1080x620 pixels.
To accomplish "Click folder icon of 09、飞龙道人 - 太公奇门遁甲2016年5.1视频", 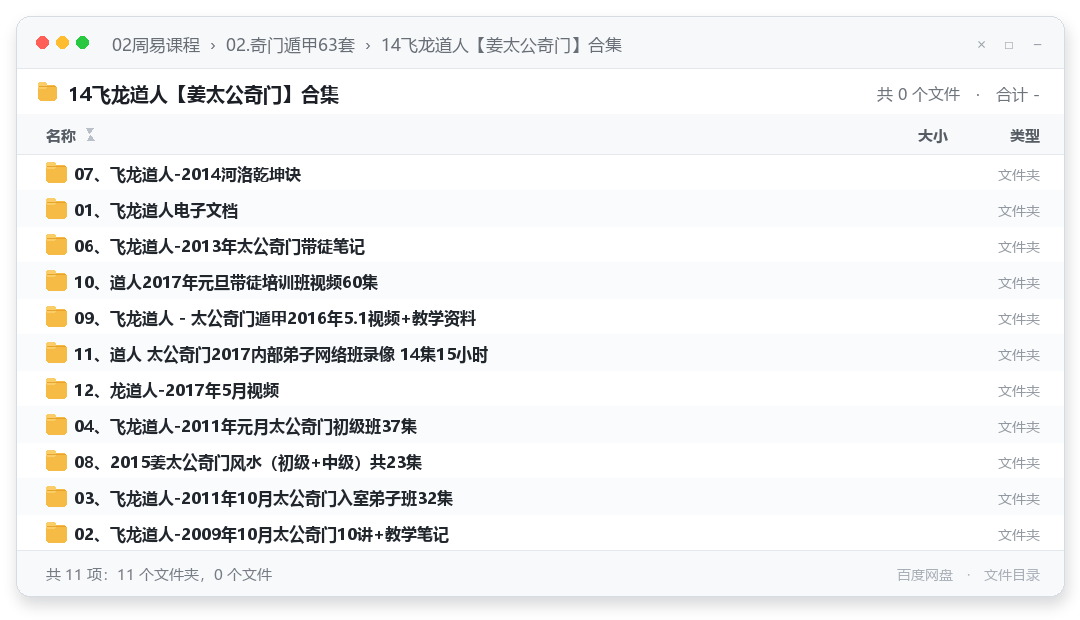I will 56,318.
